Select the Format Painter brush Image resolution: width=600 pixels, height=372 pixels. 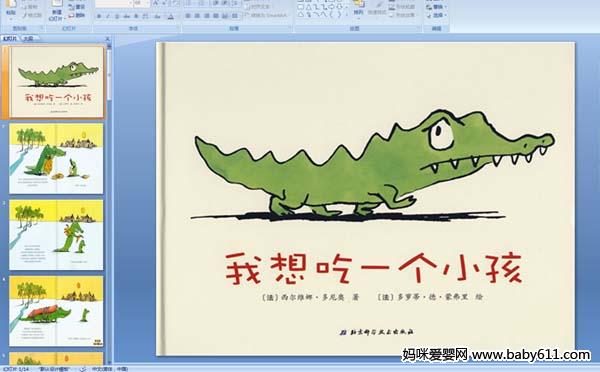point(32,15)
